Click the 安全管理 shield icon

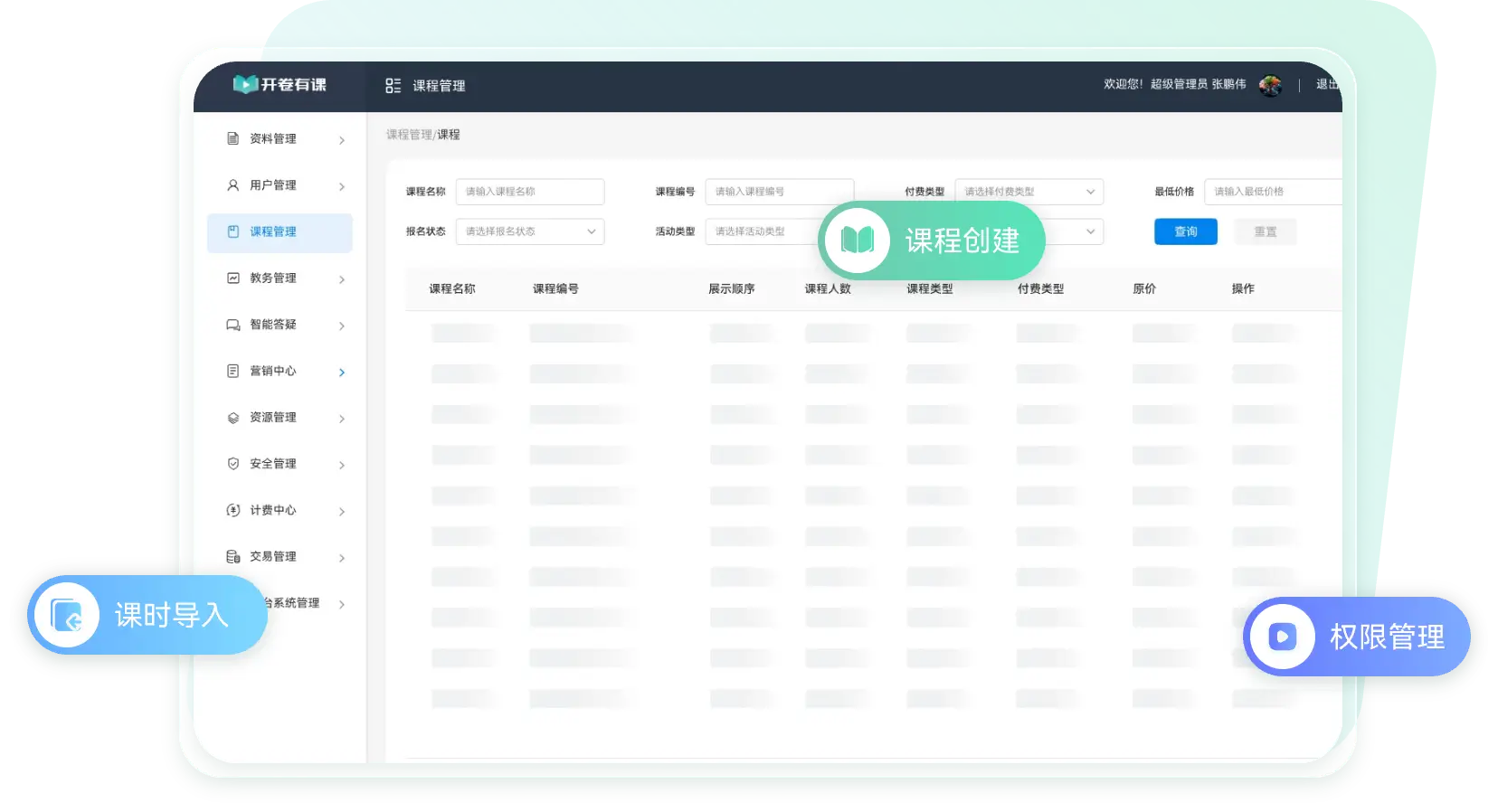click(x=232, y=464)
